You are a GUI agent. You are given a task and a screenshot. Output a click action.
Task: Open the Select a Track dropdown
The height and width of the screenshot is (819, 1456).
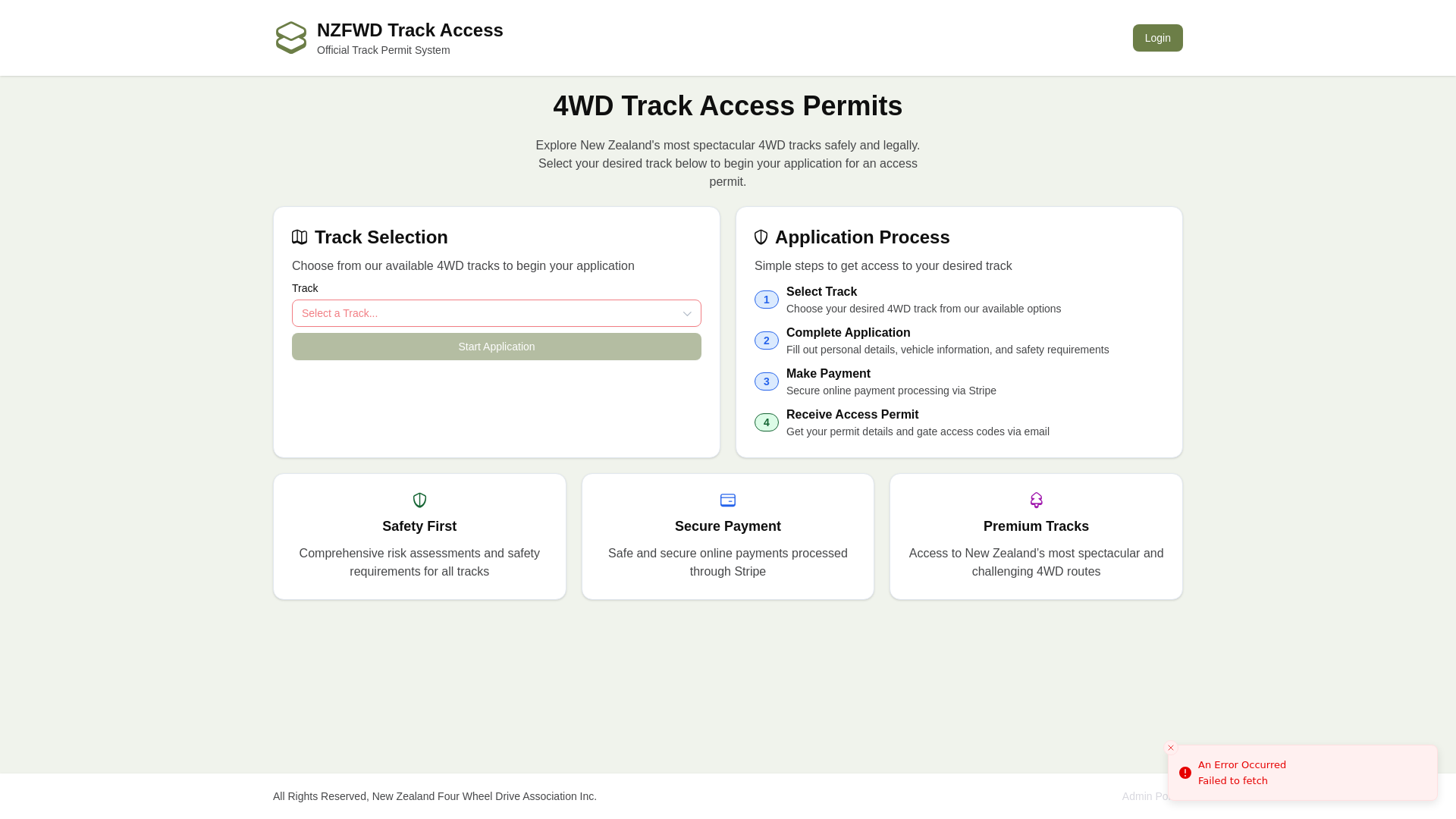click(x=497, y=313)
